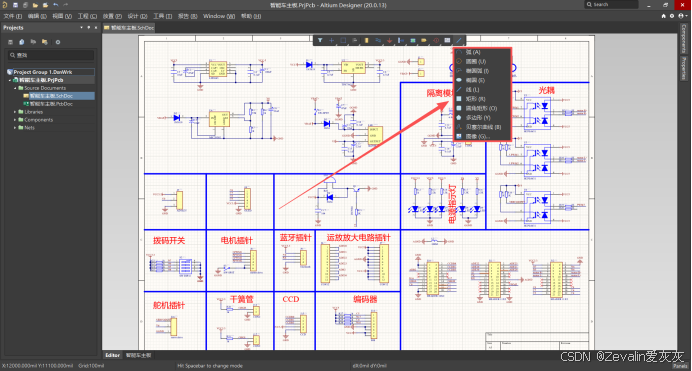The width and height of the screenshot is (692, 371).
Task: Open the 编辑 (E) menu
Action: 37,16
